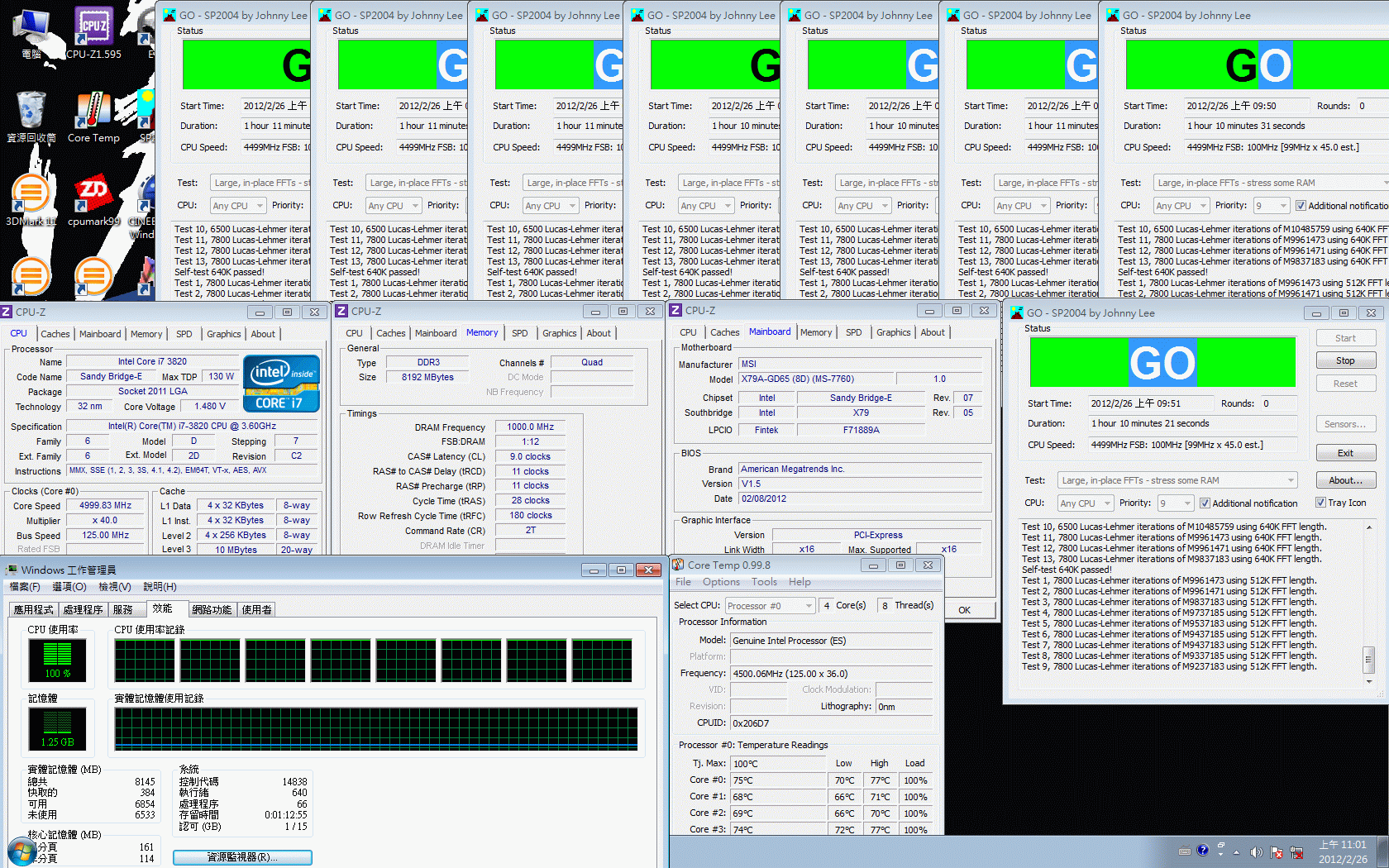
Task: Open the 檔案(F) menu in Task Manager
Action: (24, 586)
